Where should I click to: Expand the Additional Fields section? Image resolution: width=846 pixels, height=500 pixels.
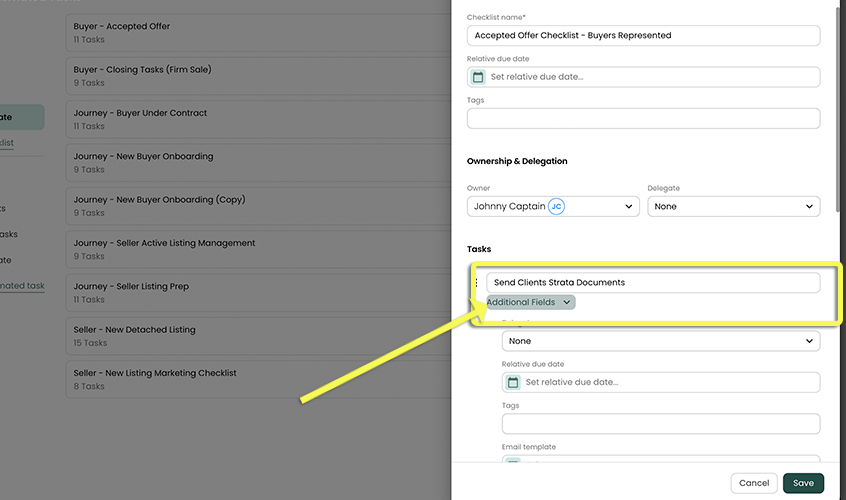pyautogui.click(x=530, y=302)
